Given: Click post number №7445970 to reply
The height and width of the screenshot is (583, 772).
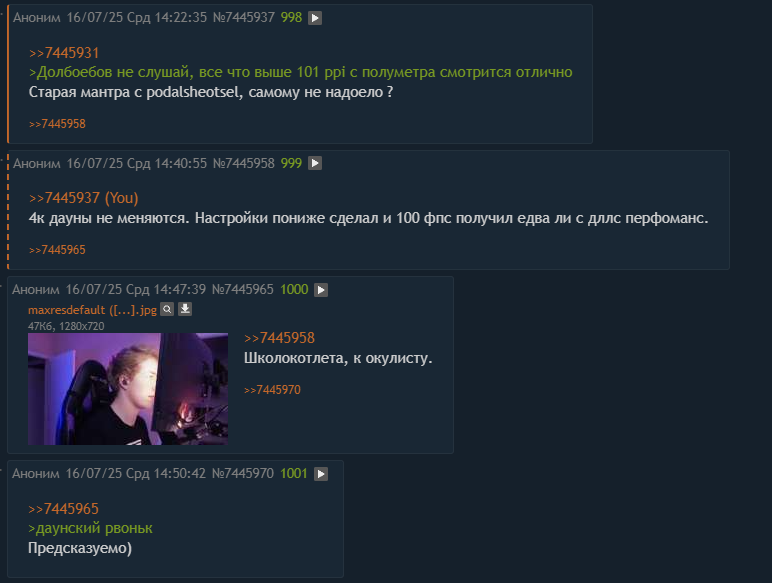Looking at the screenshot, I should [243, 474].
